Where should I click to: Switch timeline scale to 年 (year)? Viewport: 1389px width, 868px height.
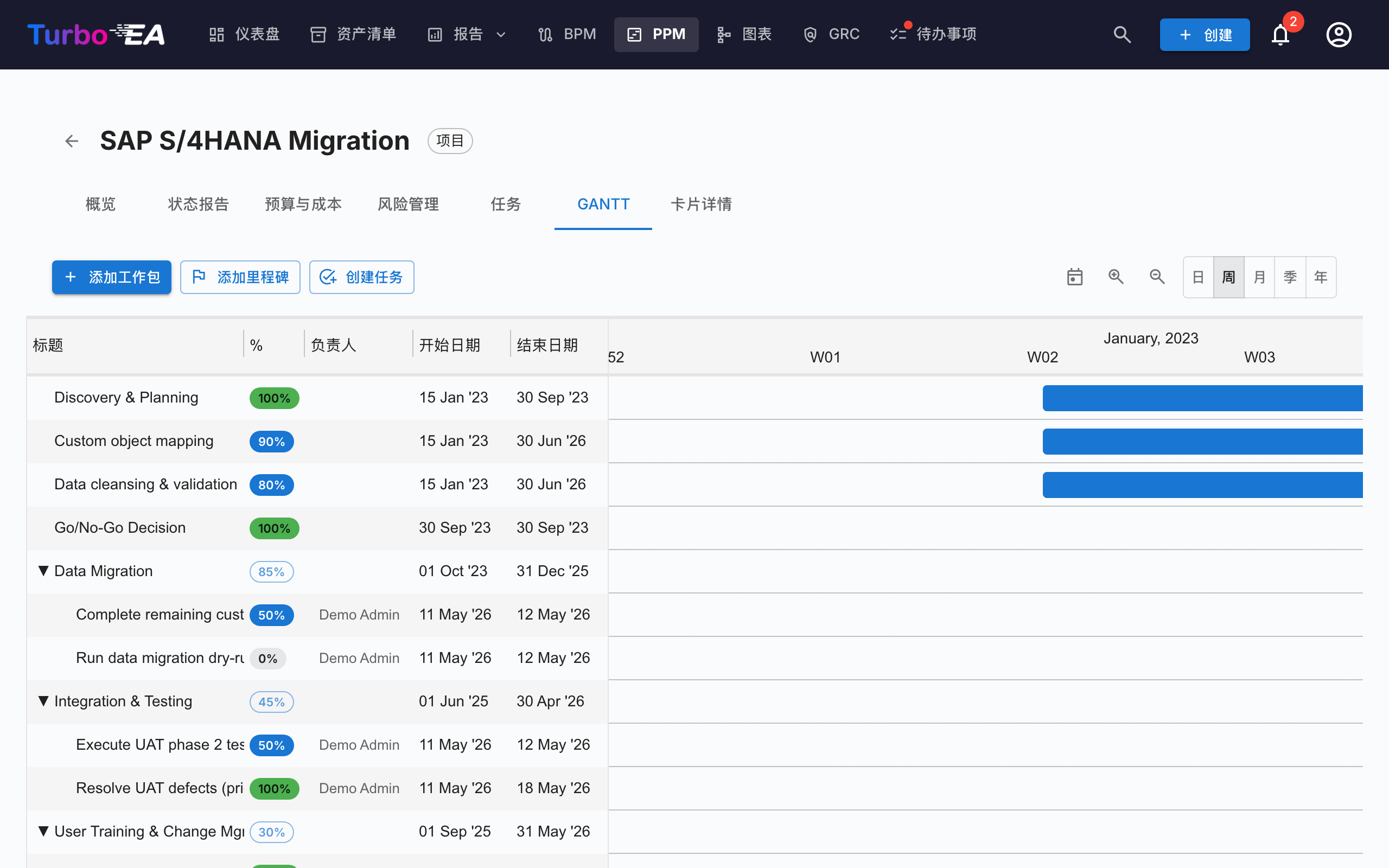[1321, 277]
